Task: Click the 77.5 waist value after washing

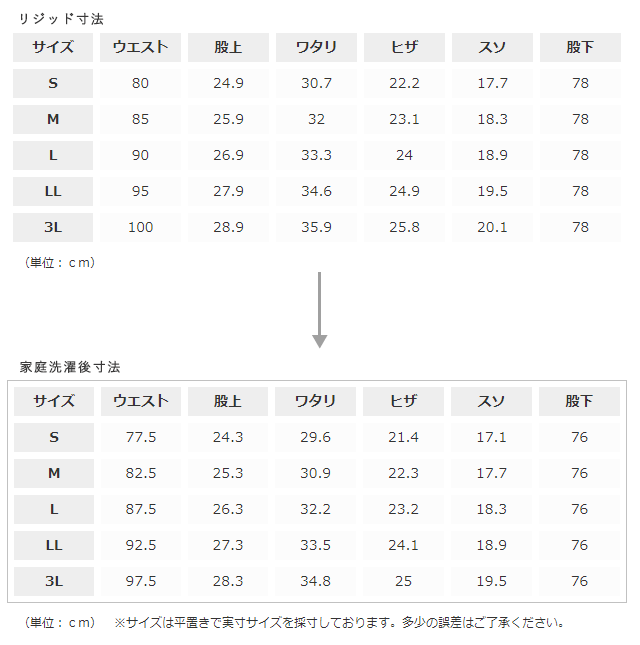Action: [140, 437]
